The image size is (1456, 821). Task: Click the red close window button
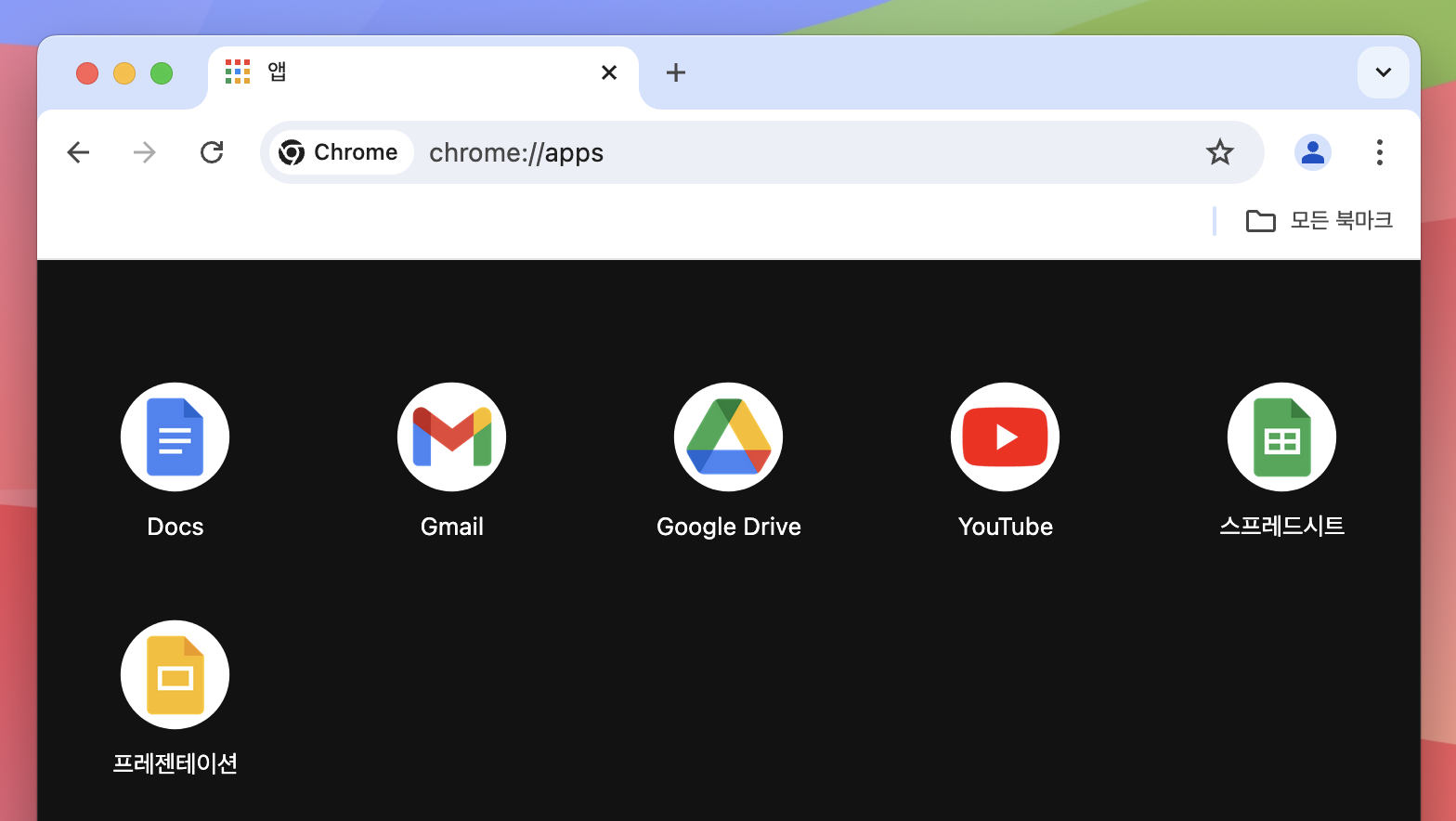pos(87,73)
